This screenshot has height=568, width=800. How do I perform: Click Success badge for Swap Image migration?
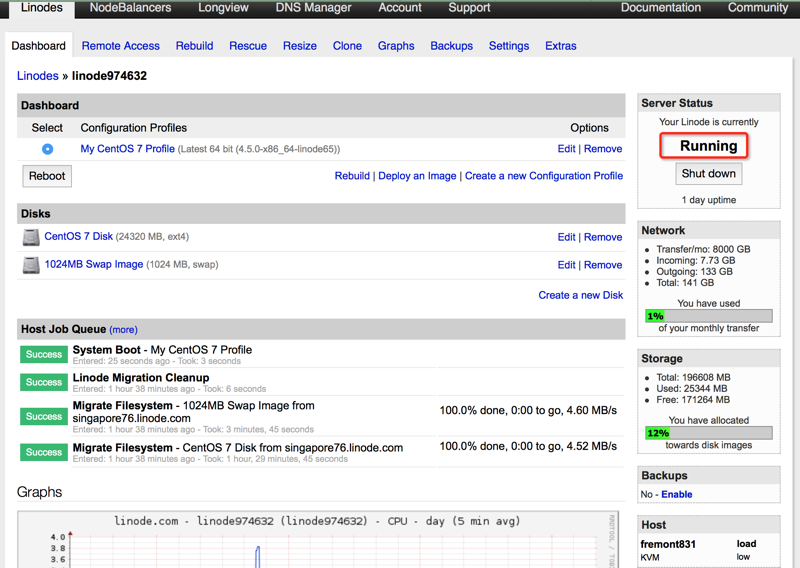pyautogui.click(x=44, y=416)
